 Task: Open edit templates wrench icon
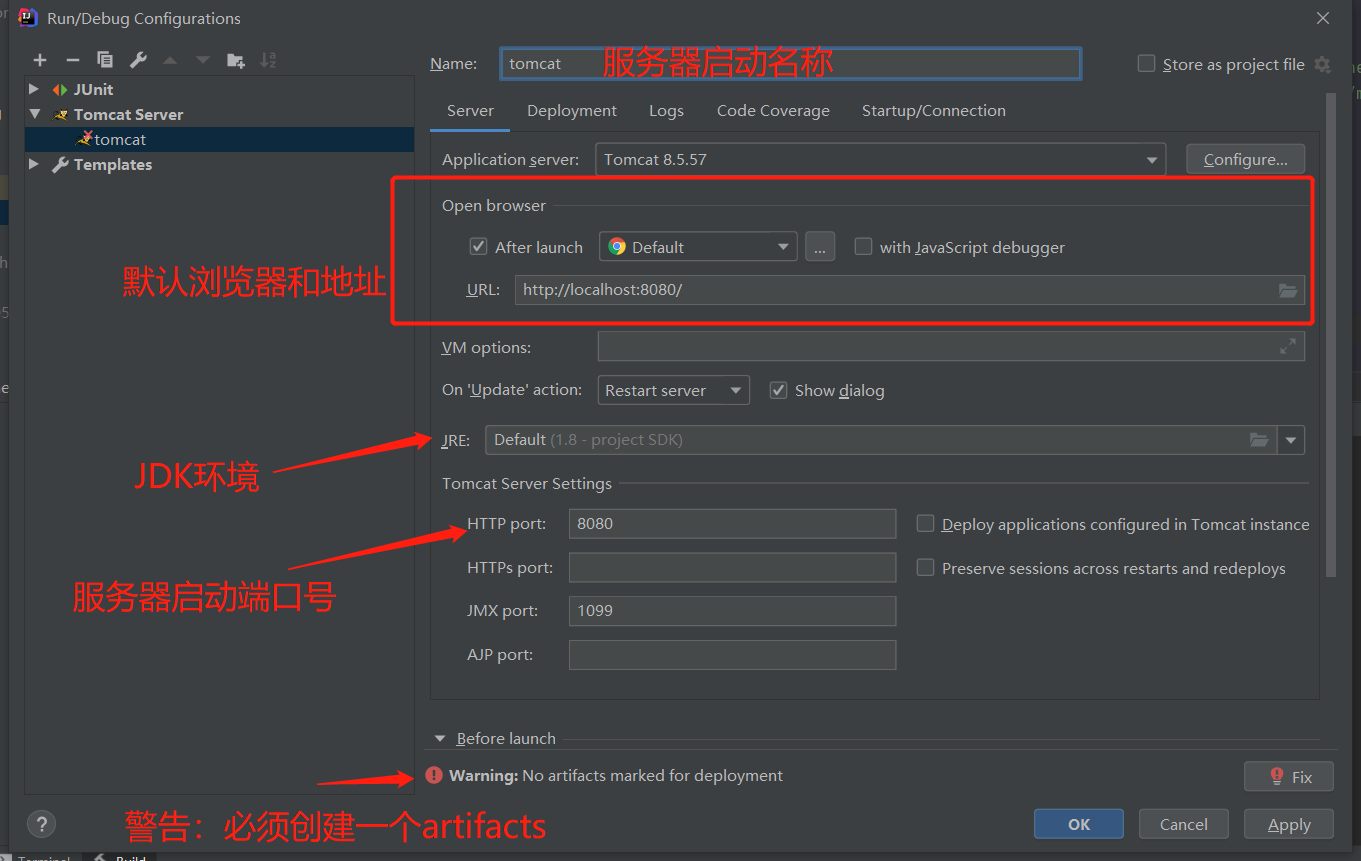click(138, 60)
